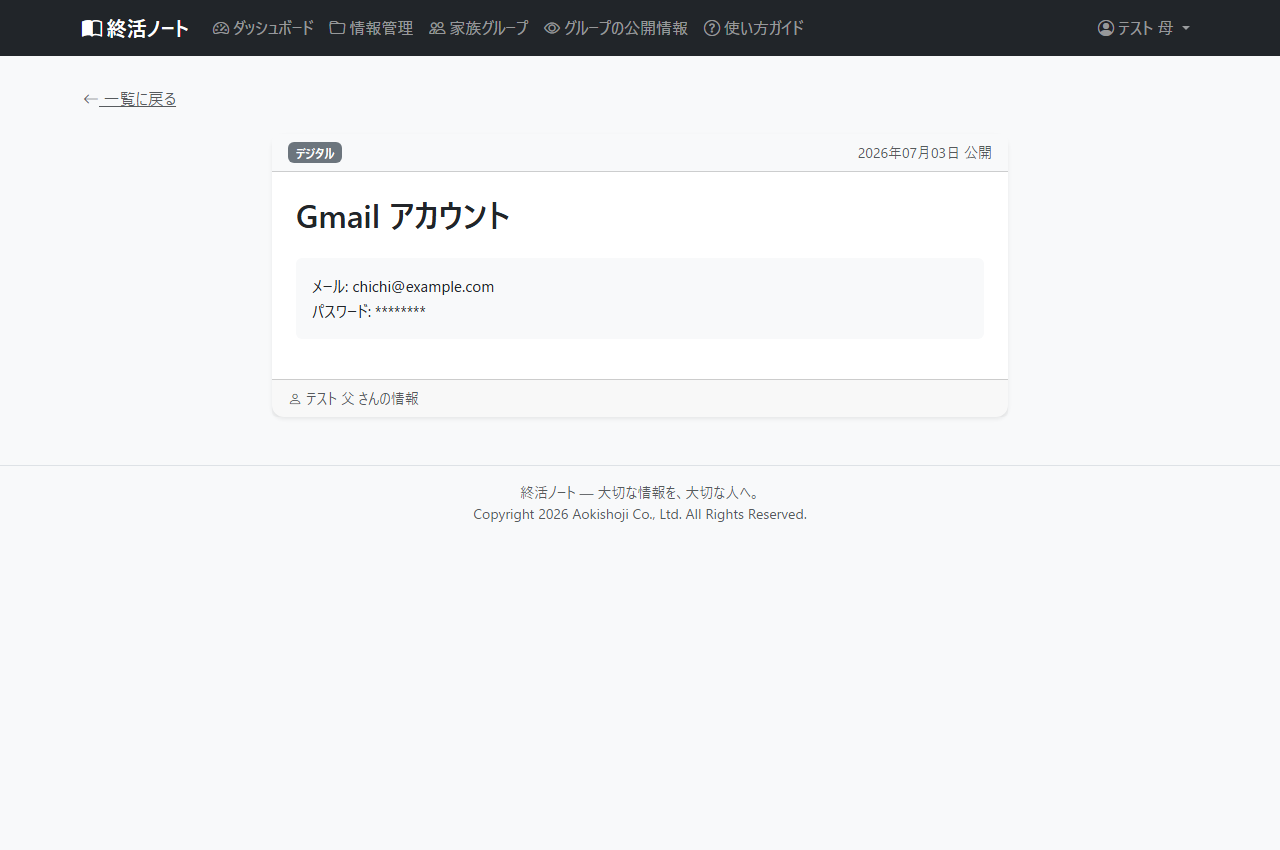Click the question mark help icon

[x=712, y=28]
